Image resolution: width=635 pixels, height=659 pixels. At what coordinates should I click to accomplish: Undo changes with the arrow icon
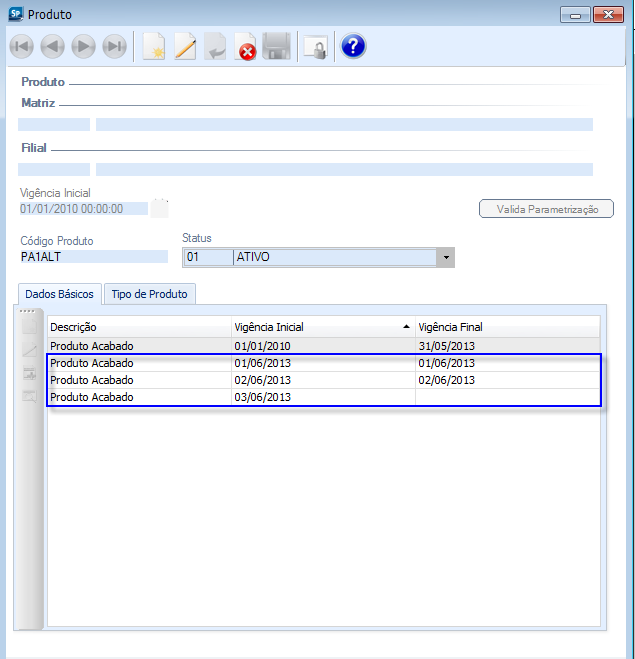tap(215, 47)
